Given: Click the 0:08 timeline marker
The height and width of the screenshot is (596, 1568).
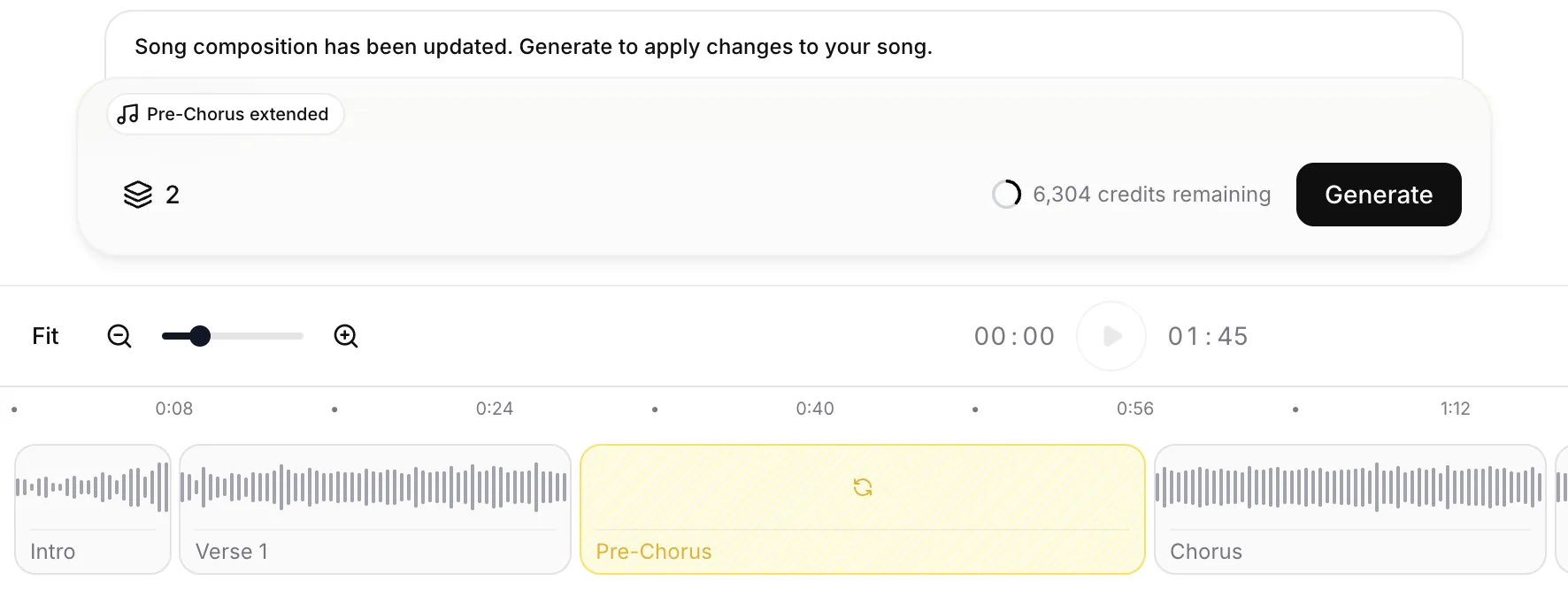Looking at the screenshot, I should (x=174, y=409).
